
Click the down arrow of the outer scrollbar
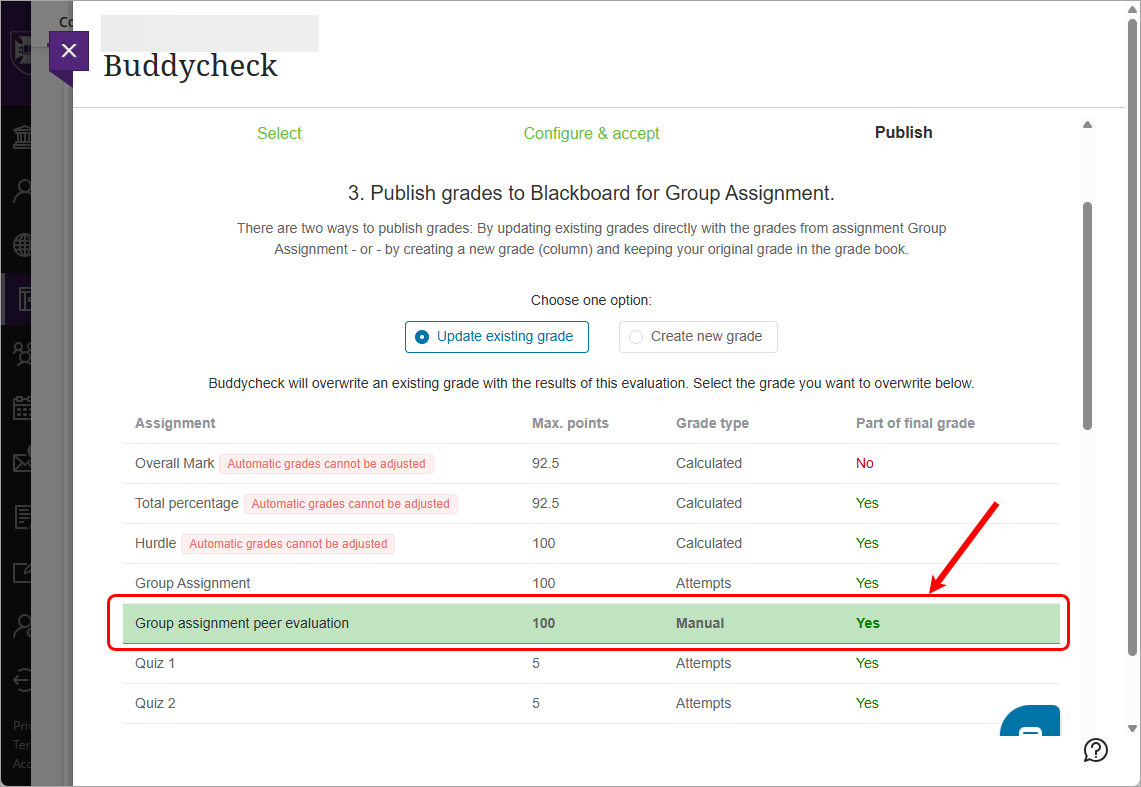(1132, 728)
